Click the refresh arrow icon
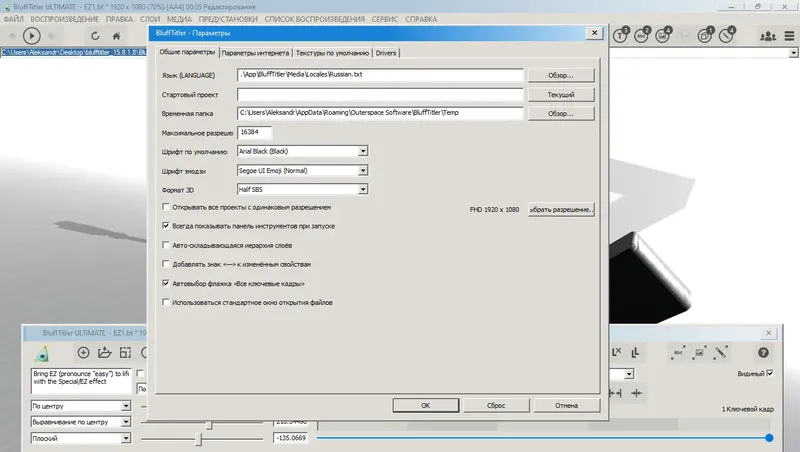Viewport: 800px width, 452px height. pos(95,36)
